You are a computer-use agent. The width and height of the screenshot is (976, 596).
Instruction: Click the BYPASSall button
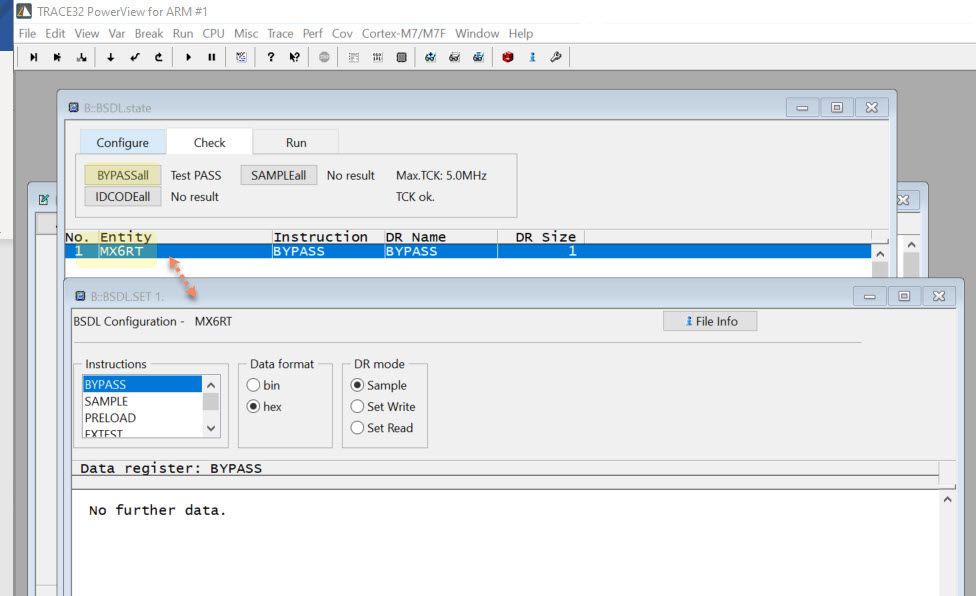click(x=123, y=175)
